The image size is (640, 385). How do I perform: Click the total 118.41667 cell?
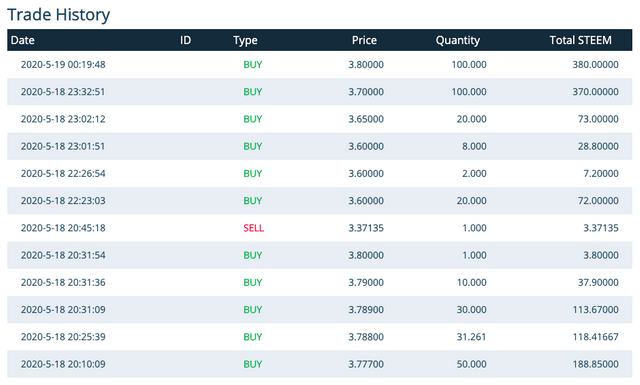(x=595, y=337)
